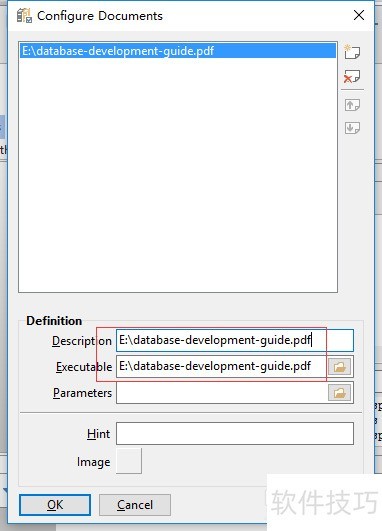Browse for Executable file folder icon
Image resolution: width=382 pixels, height=531 pixels.
click(x=339, y=366)
